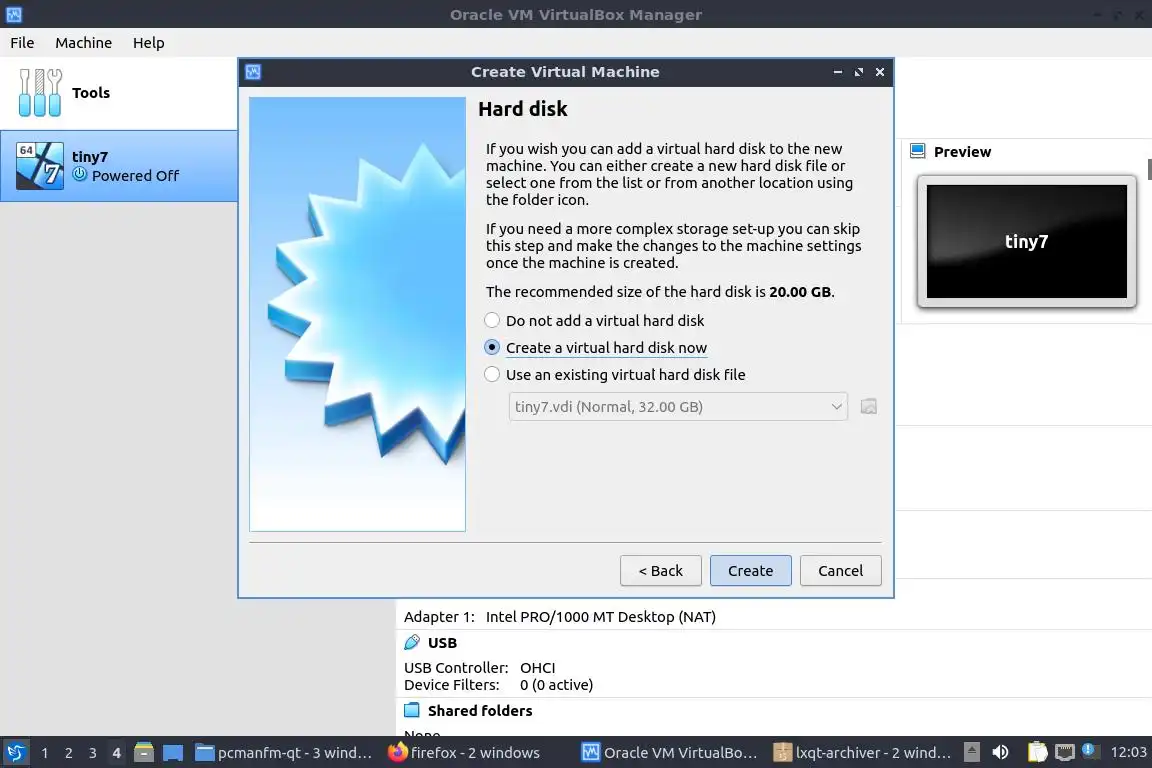This screenshot has height=768, width=1152.
Task: Click the Cancel button
Action: pos(840,570)
